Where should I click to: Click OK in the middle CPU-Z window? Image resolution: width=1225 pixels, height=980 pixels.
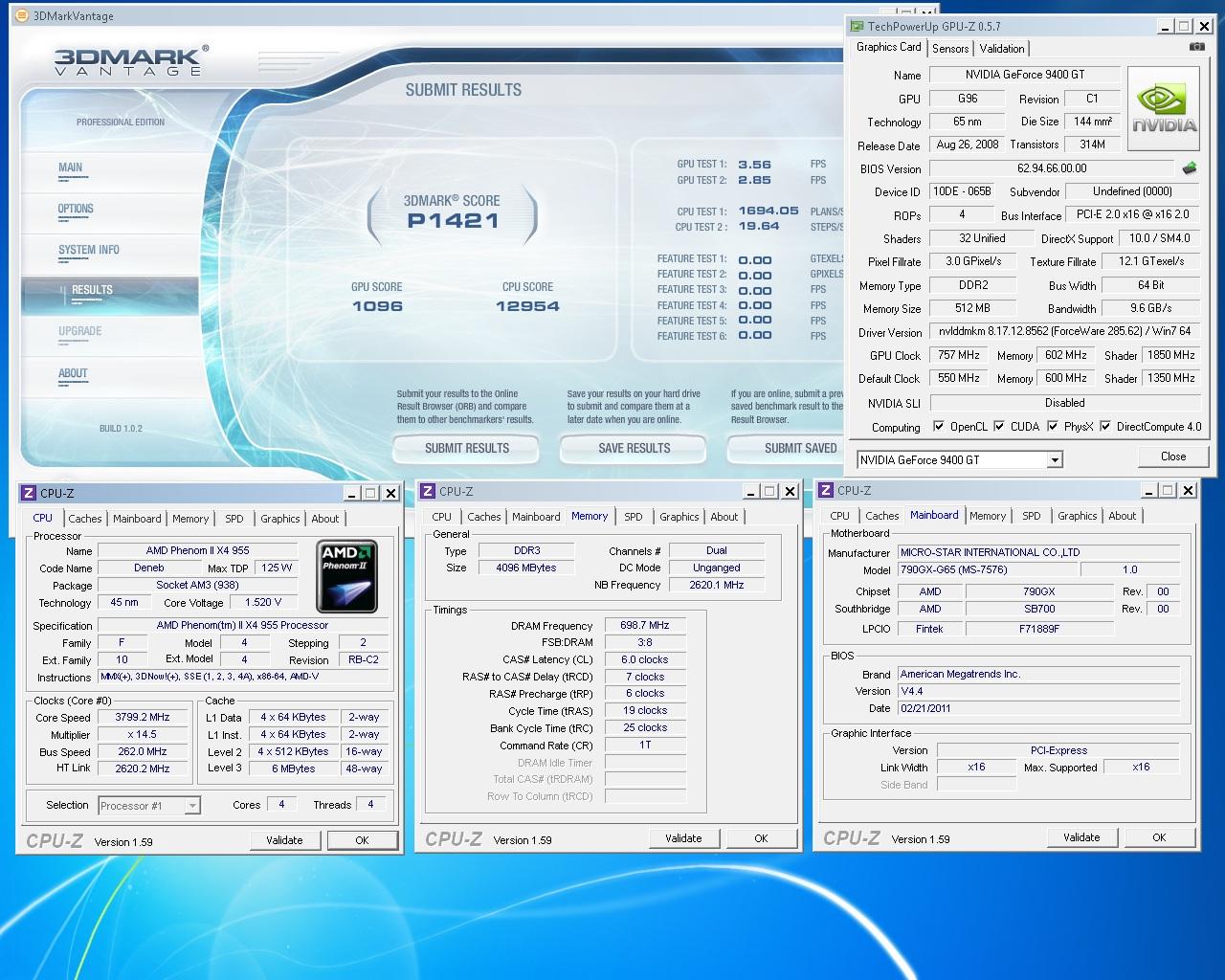(x=761, y=838)
